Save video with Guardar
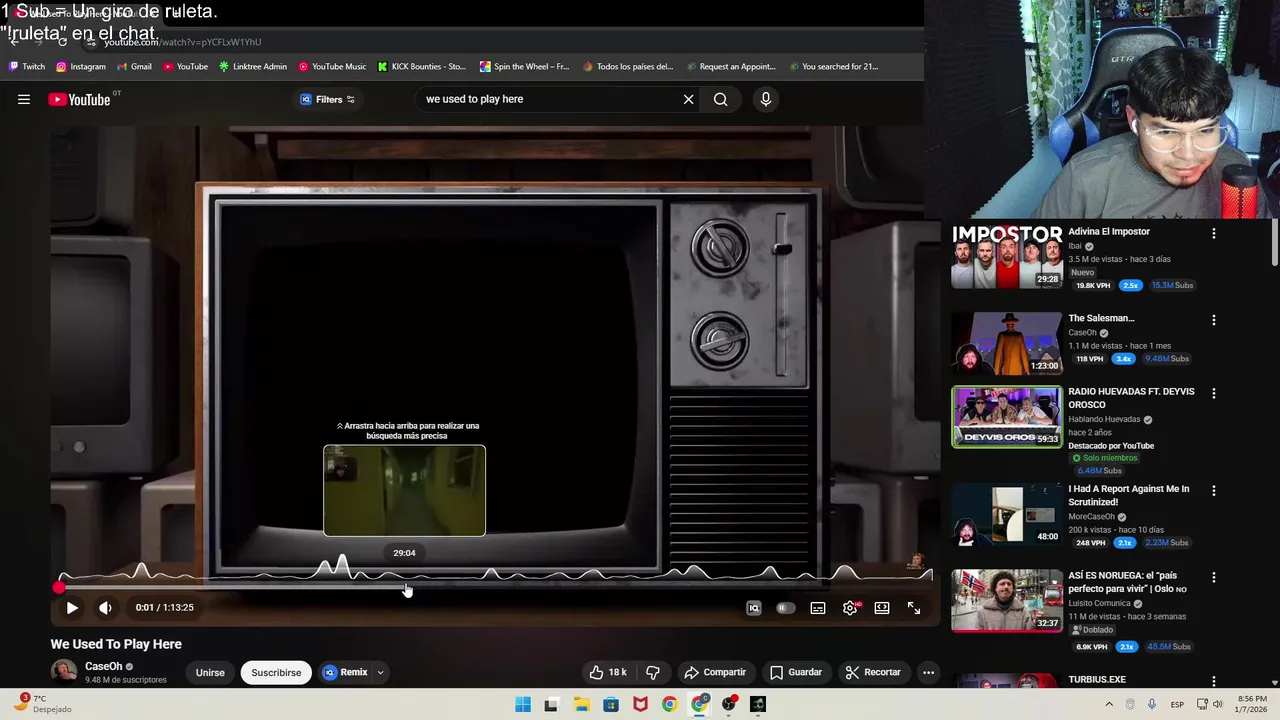 click(796, 672)
